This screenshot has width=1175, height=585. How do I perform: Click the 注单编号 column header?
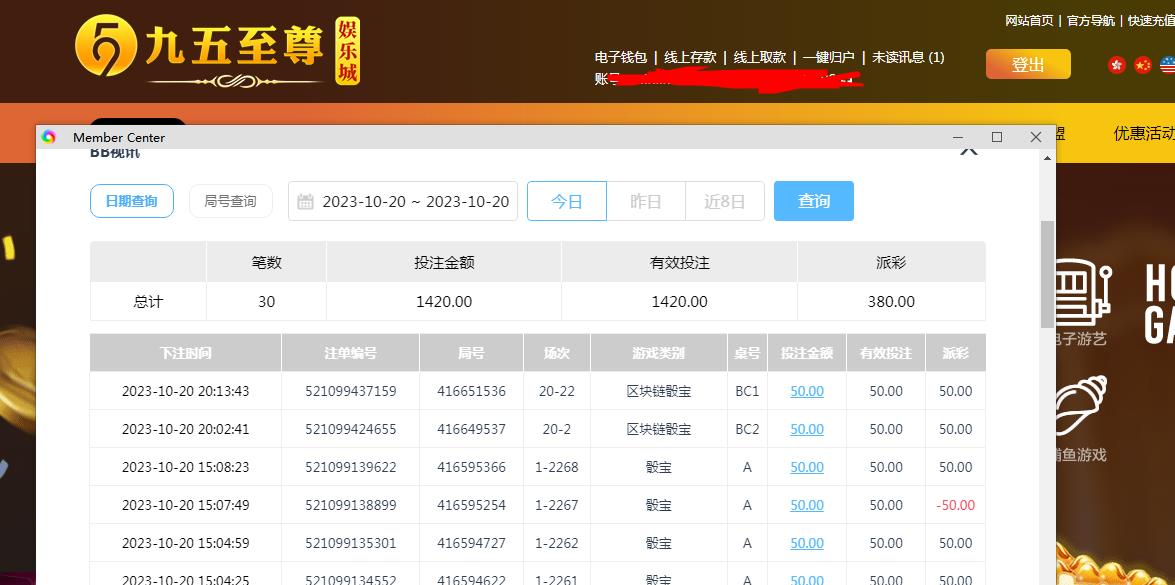pos(351,353)
